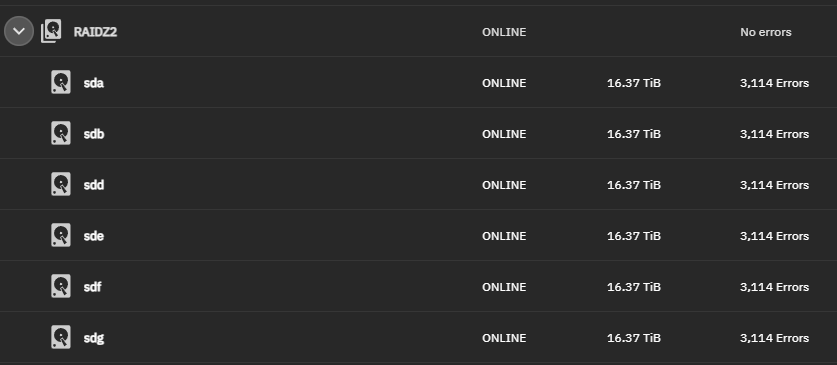The height and width of the screenshot is (365, 837).
Task: Collapse the RAIDZ2 vdev group
Action: click(x=19, y=31)
